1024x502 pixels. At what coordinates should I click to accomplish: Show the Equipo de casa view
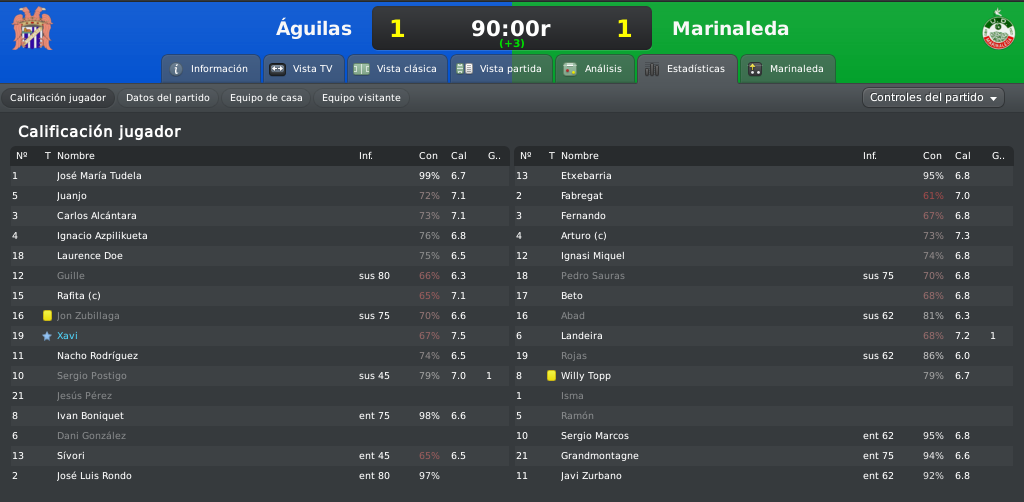266,98
